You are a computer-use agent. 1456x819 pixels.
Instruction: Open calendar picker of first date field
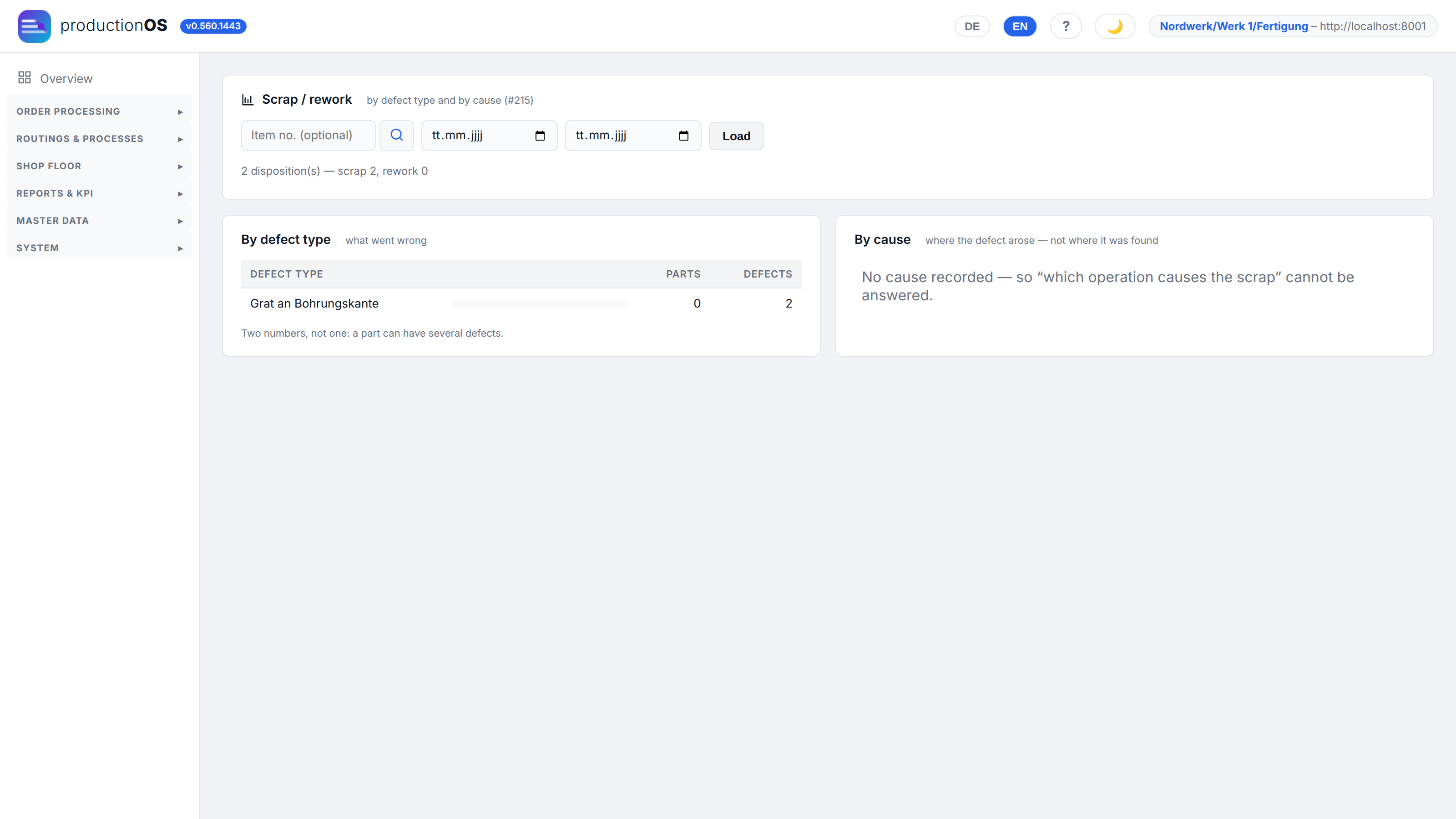click(540, 136)
